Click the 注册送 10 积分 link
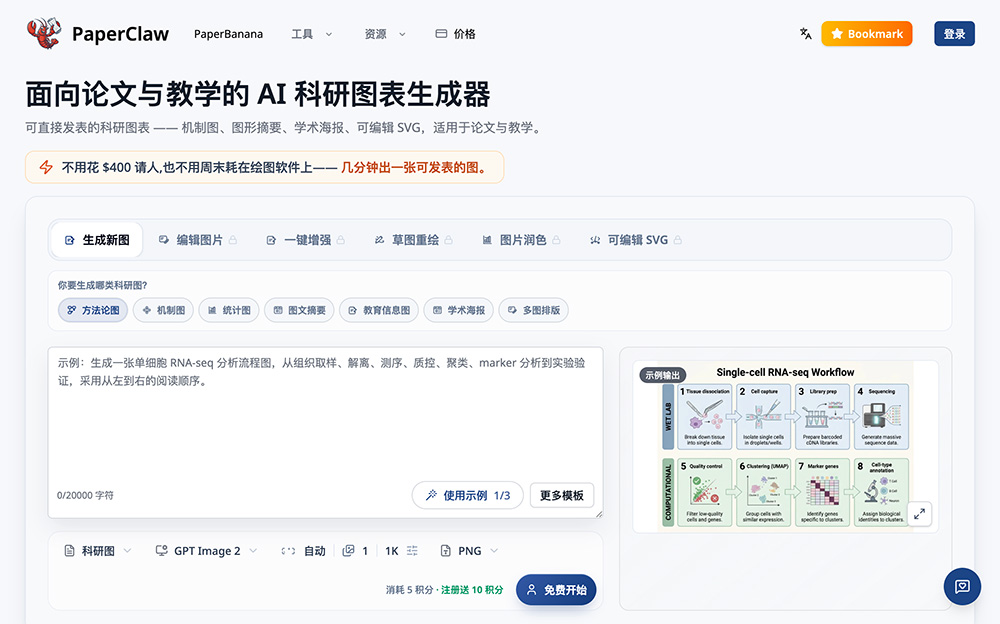The height and width of the screenshot is (624, 1000). coord(472,590)
